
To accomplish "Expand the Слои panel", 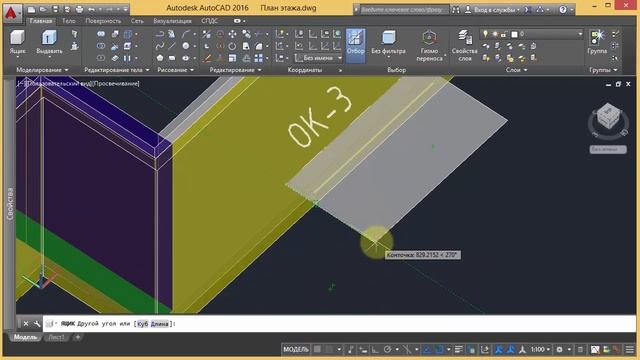I will (x=516, y=70).
